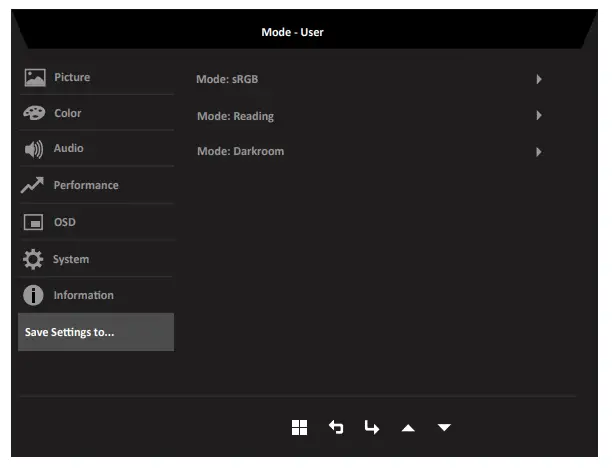615x470 pixels.
Task: Open the Picture menu
Action: [96, 77]
